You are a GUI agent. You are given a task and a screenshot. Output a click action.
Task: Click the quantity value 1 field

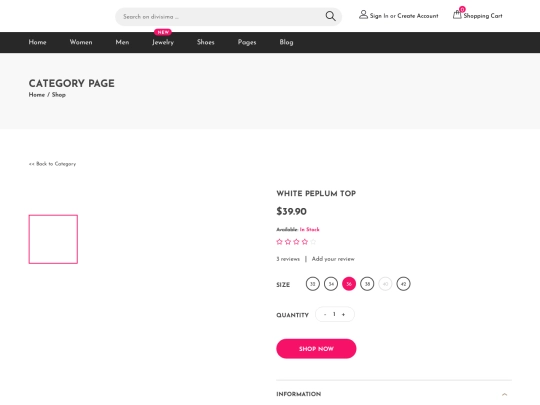334,314
